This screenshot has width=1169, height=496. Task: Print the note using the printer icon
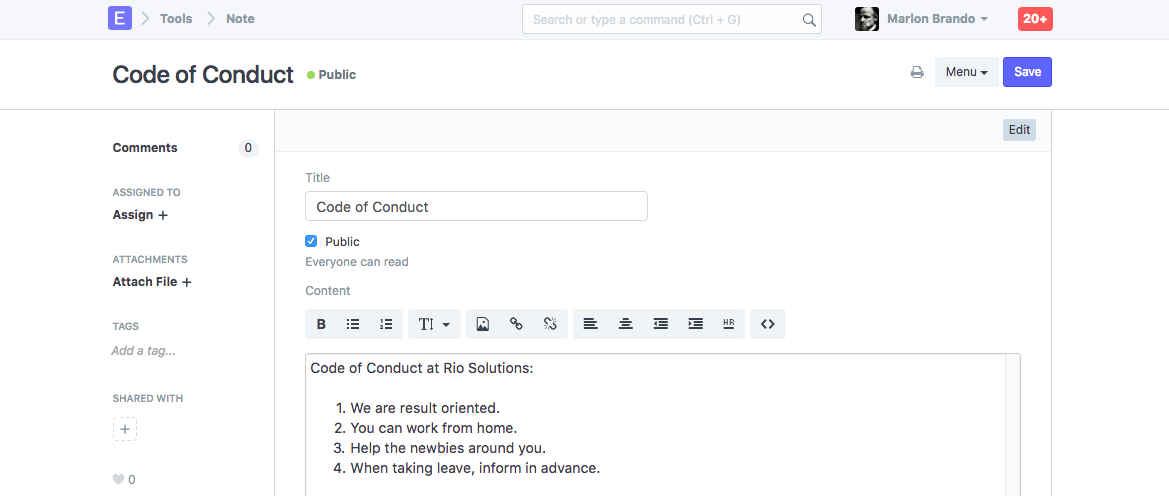tap(917, 72)
